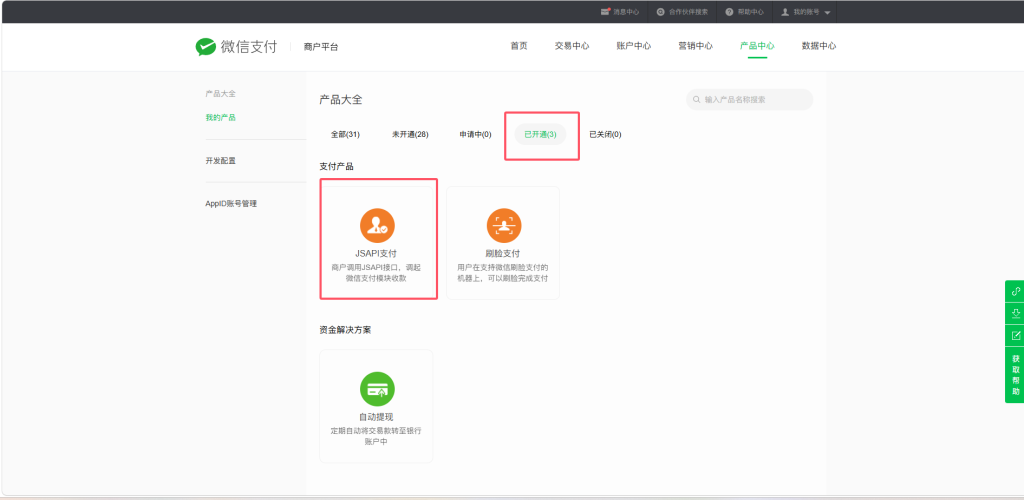The width and height of the screenshot is (1024, 500).
Task: Select the 已开通(3) tab
Action: tap(540, 134)
